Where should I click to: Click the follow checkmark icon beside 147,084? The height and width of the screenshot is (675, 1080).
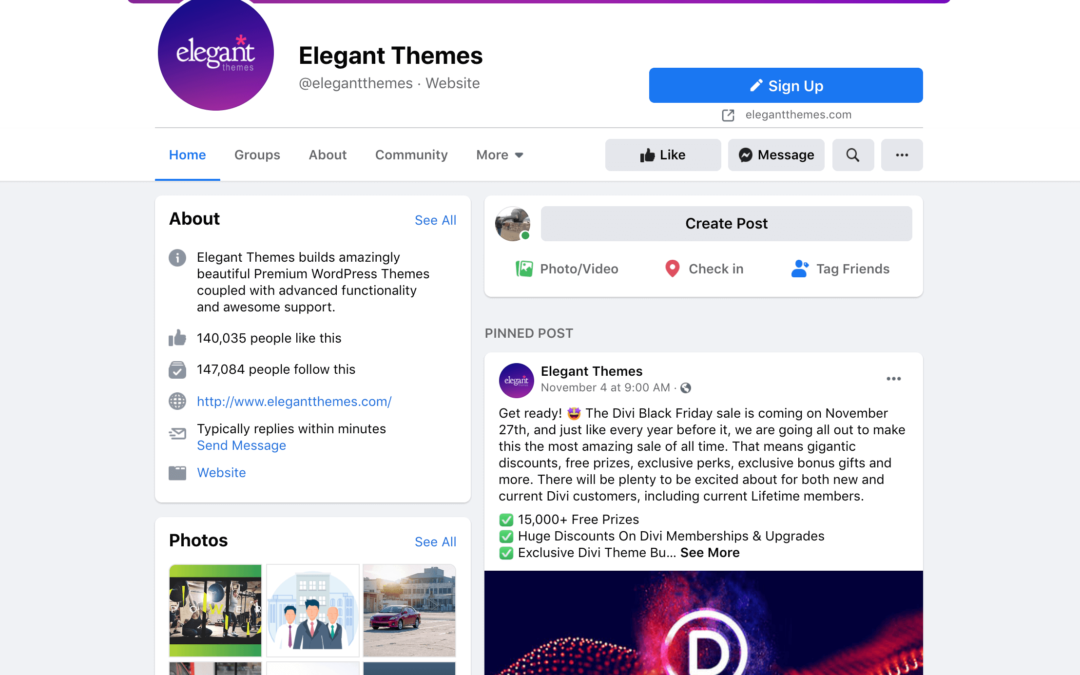[177, 370]
